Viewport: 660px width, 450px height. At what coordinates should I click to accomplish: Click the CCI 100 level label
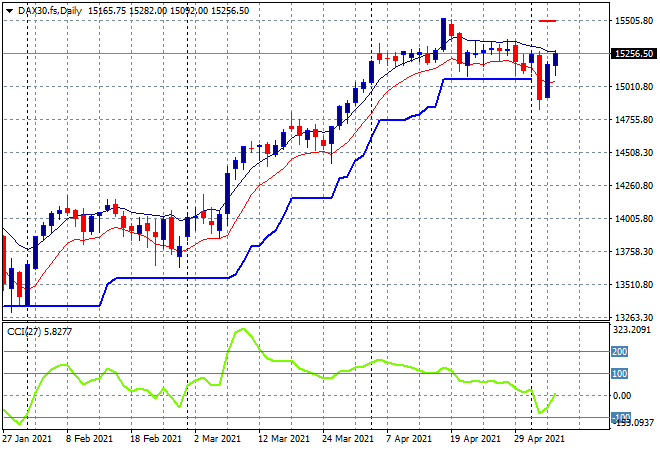[620, 373]
